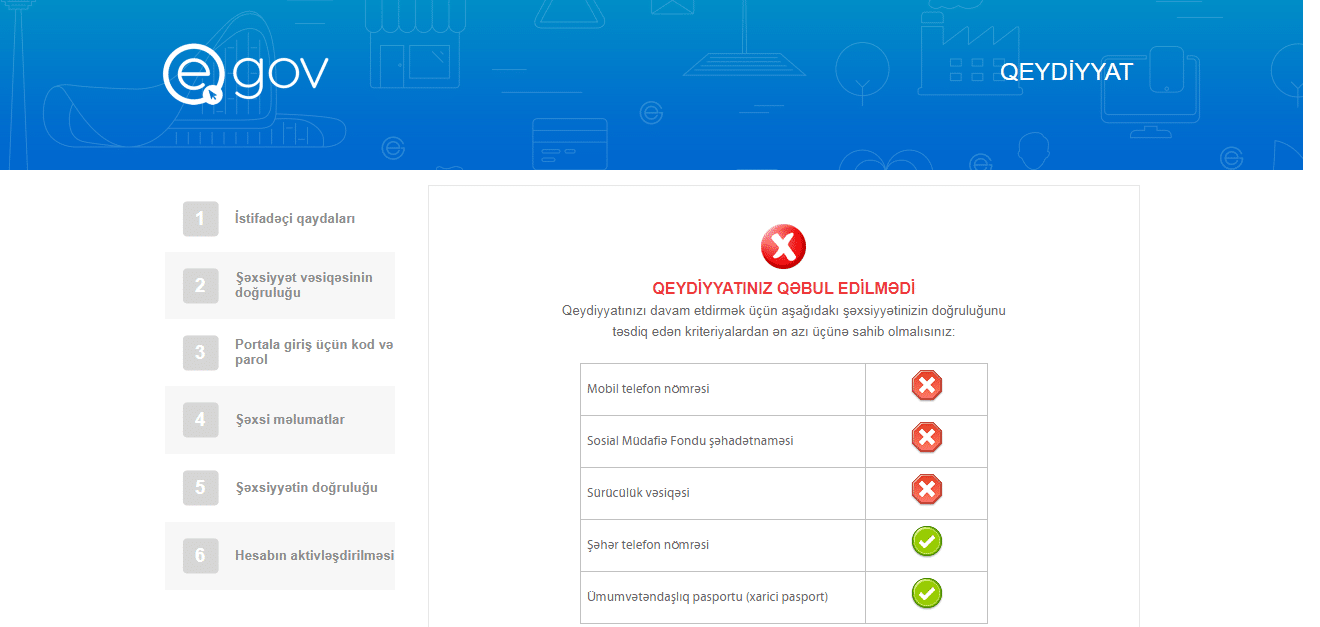Open the Şəxsi məlumatlar step
This screenshot has width=1320, height=627.
[x=290, y=420]
